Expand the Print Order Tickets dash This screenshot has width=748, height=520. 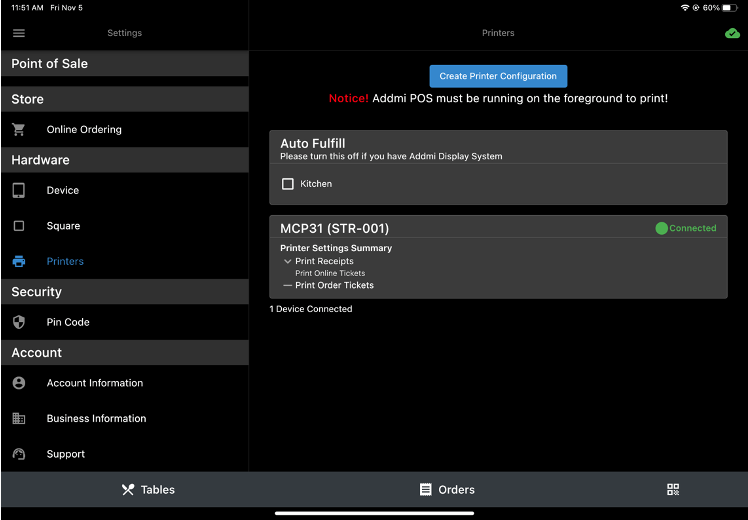(x=288, y=286)
